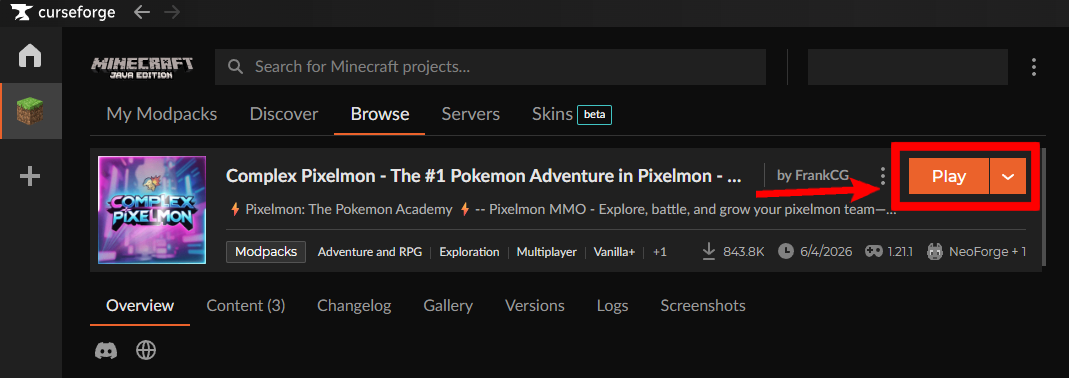Click the game controller version icon
Image resolution: width=1069 pixels, height=378 pixels.
pyautogui.click(x=874, y=252)
